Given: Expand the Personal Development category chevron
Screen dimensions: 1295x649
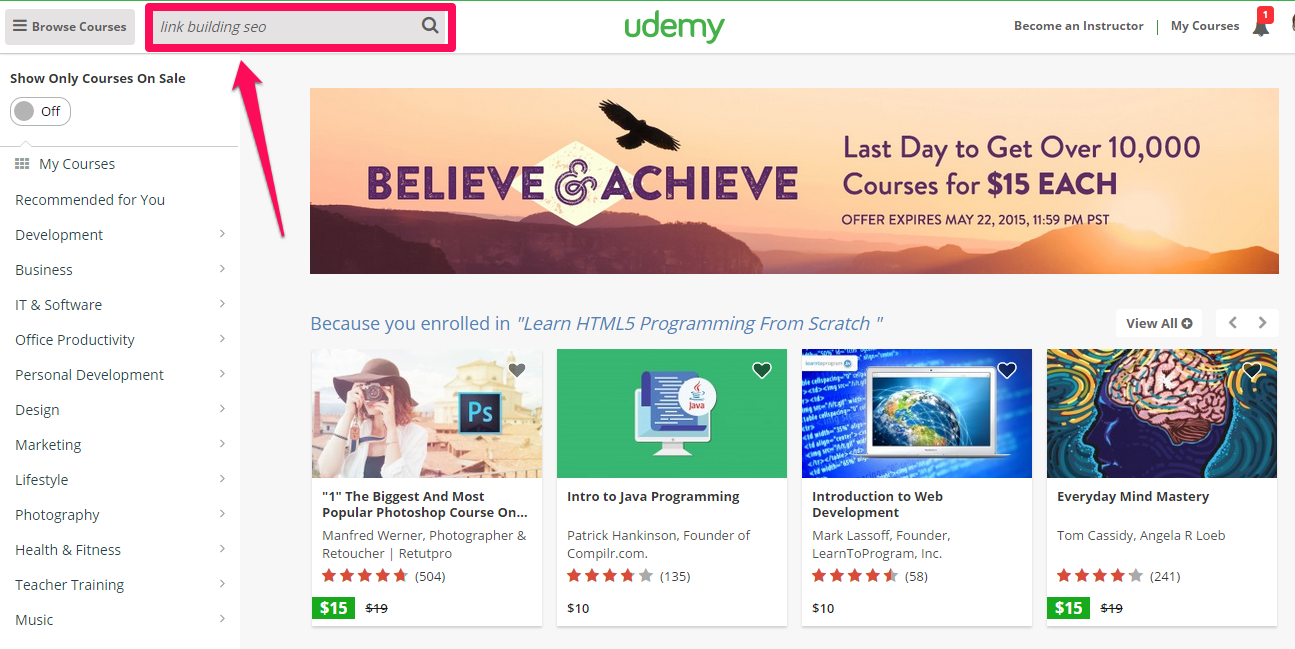Looking at the screenshot, I should (222, 374).
